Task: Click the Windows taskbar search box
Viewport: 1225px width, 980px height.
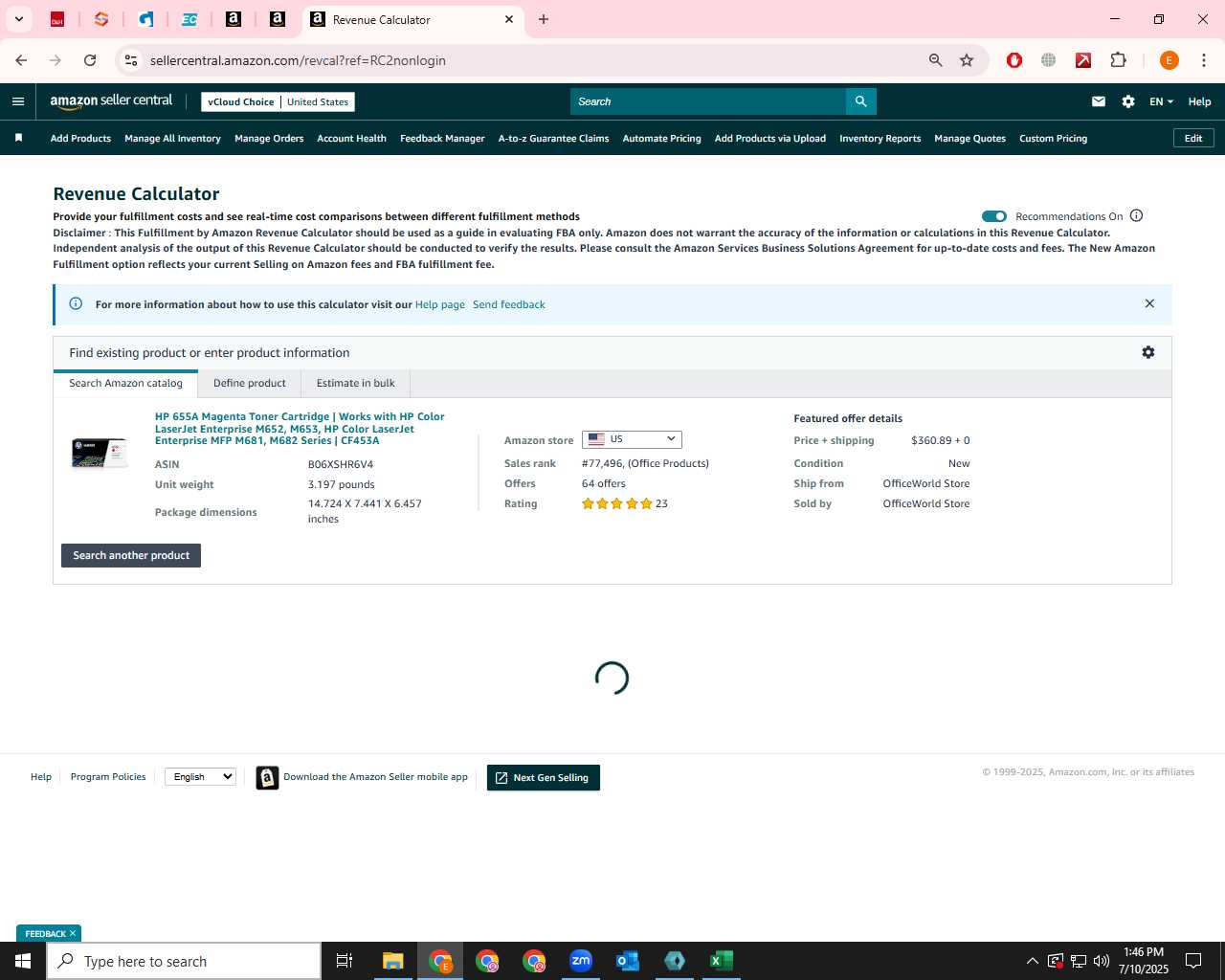Action: click(184, 961)
